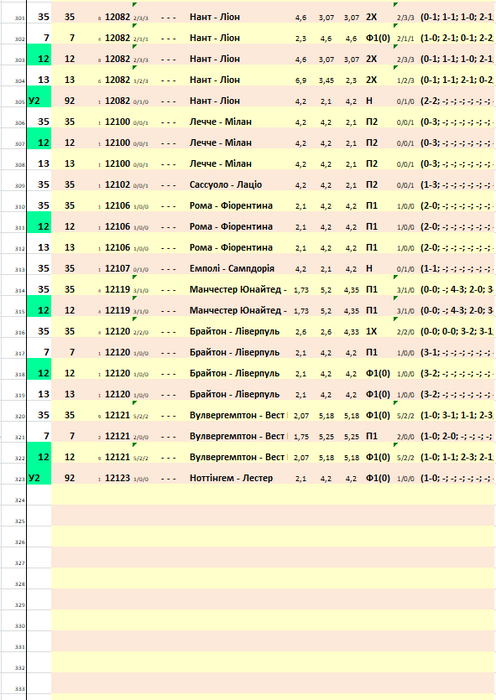Select the 3,45 odds cell
The height and width of the screenshot is (700, 496).
pyautogui.click(x=326, y=80)
